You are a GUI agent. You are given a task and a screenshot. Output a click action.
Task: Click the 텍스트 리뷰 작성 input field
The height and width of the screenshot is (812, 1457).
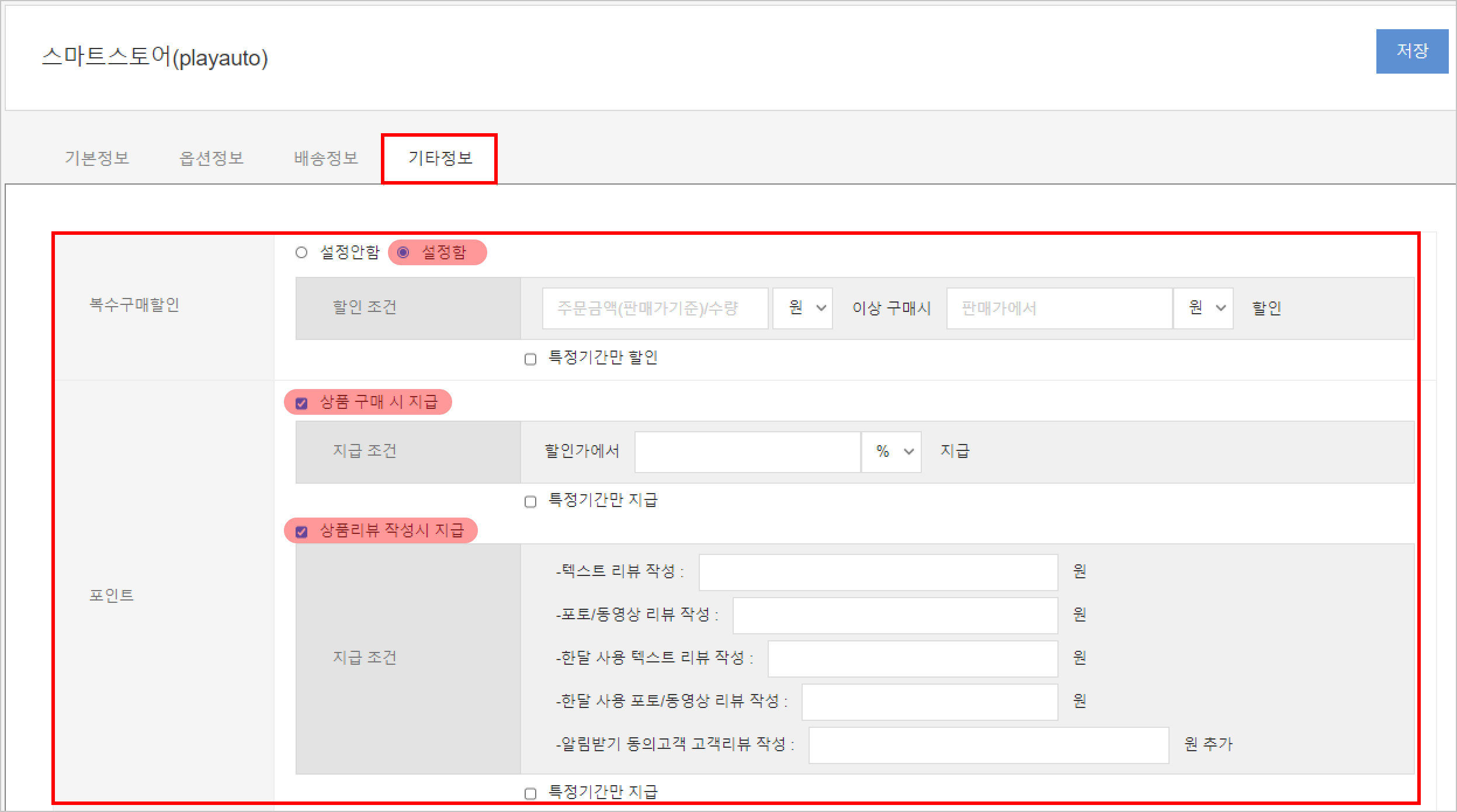coord(877,572)
